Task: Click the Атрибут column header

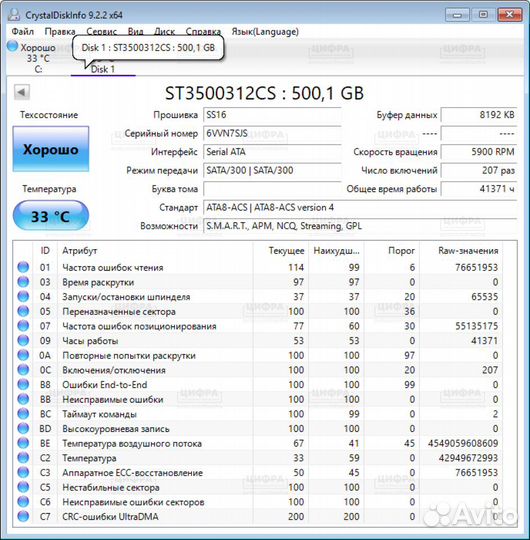Action: pyautogui.click(x=80, y=251)
